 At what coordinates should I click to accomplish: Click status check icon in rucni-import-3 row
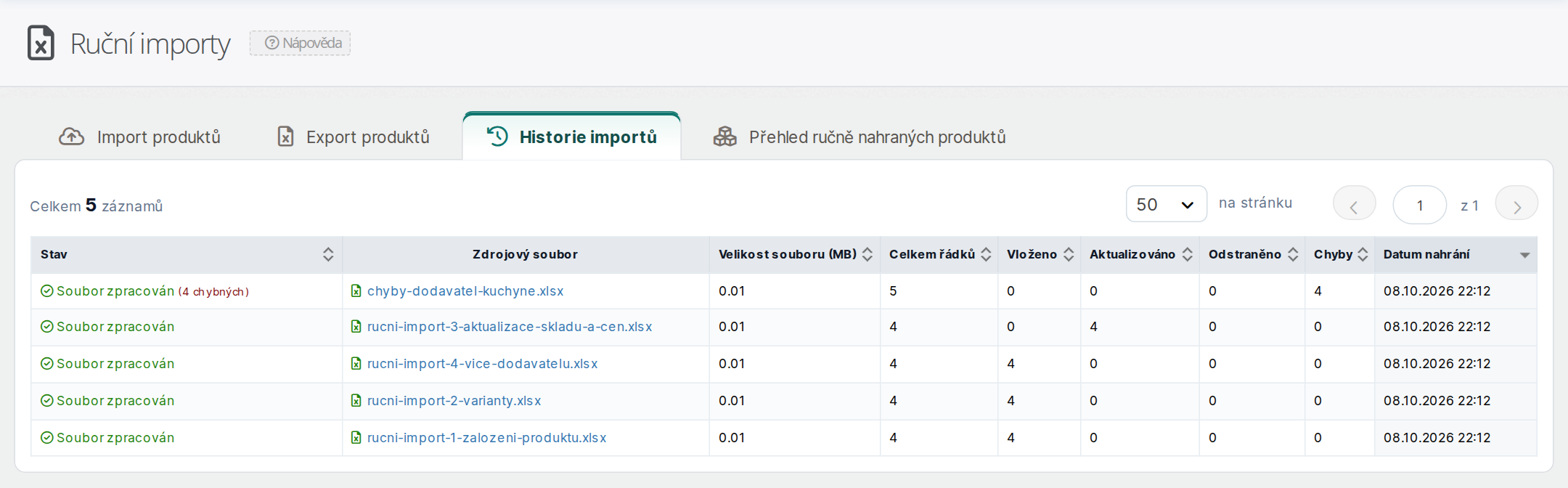click(47, 327)
